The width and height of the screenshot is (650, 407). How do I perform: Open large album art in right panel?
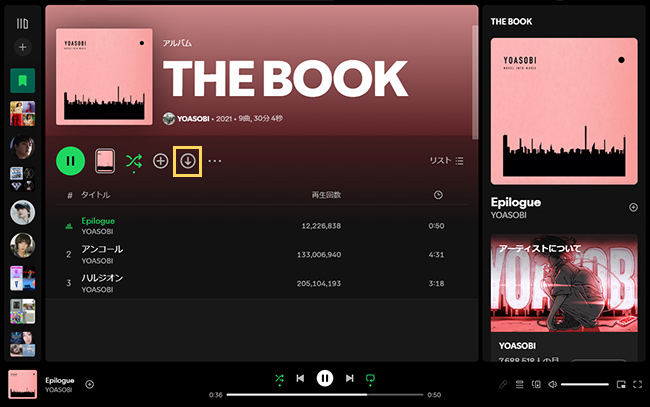(564, 111)
